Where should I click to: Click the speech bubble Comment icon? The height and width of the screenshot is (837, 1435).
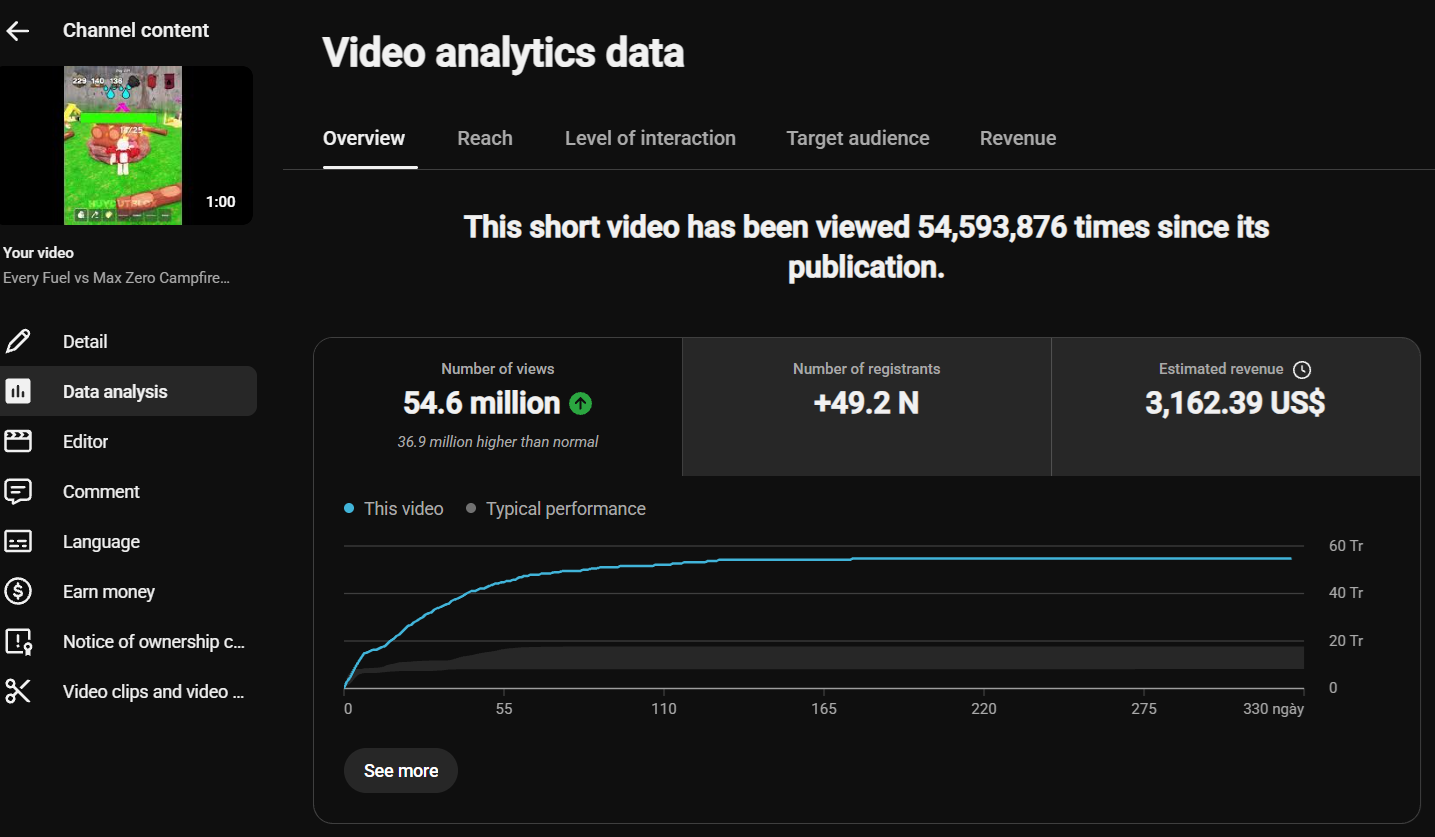coord(18,491)
